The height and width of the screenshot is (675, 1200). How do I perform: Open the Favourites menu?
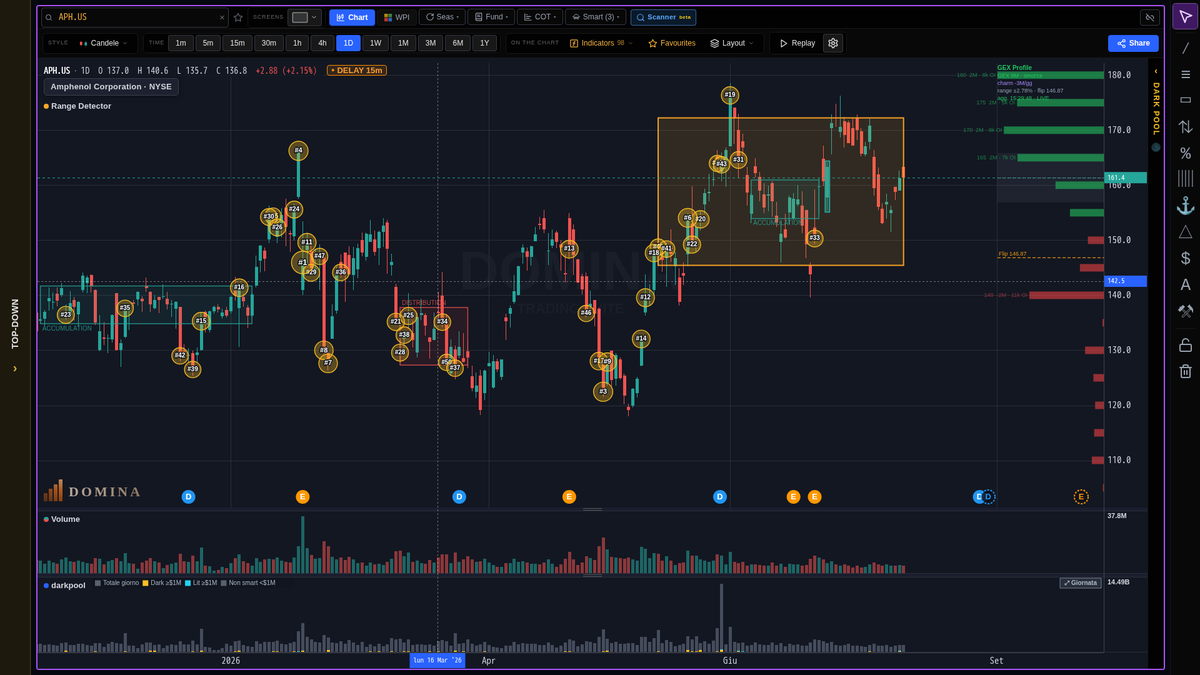[x=671, y=43]
